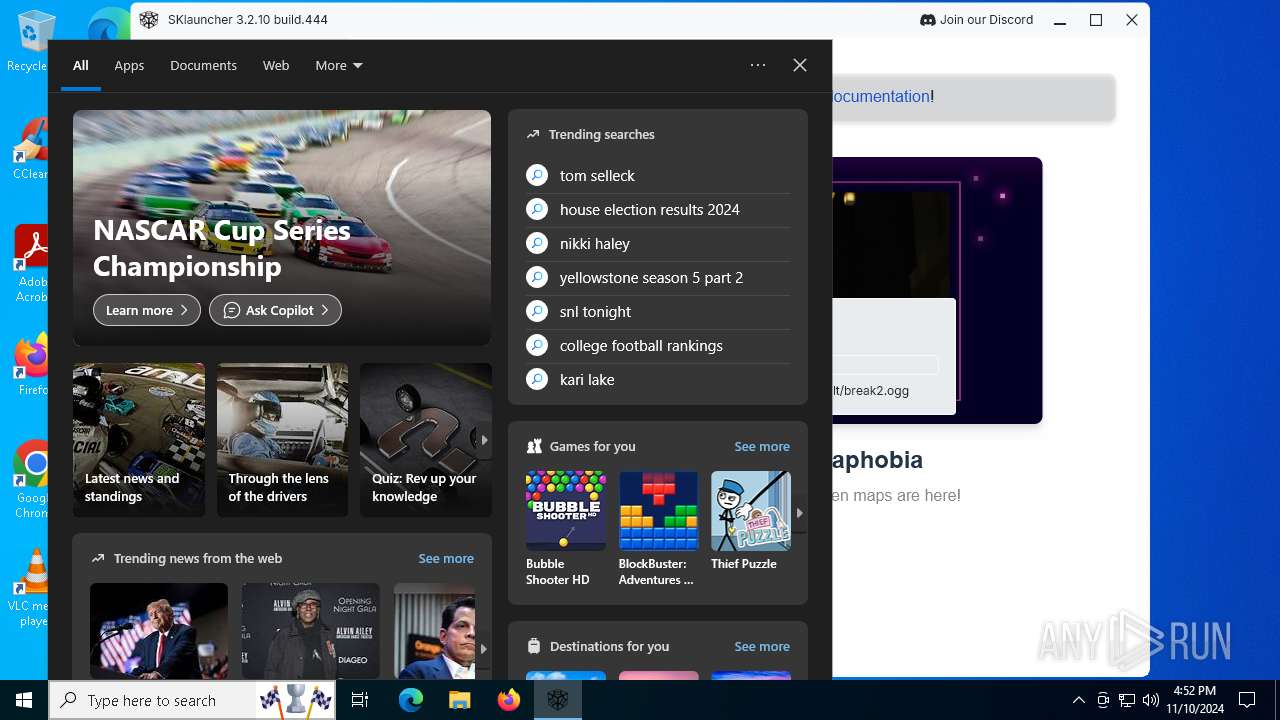This screenshot has width=1280, height=720.
Task: Open See more for Games for you
Action: point(762,446)
